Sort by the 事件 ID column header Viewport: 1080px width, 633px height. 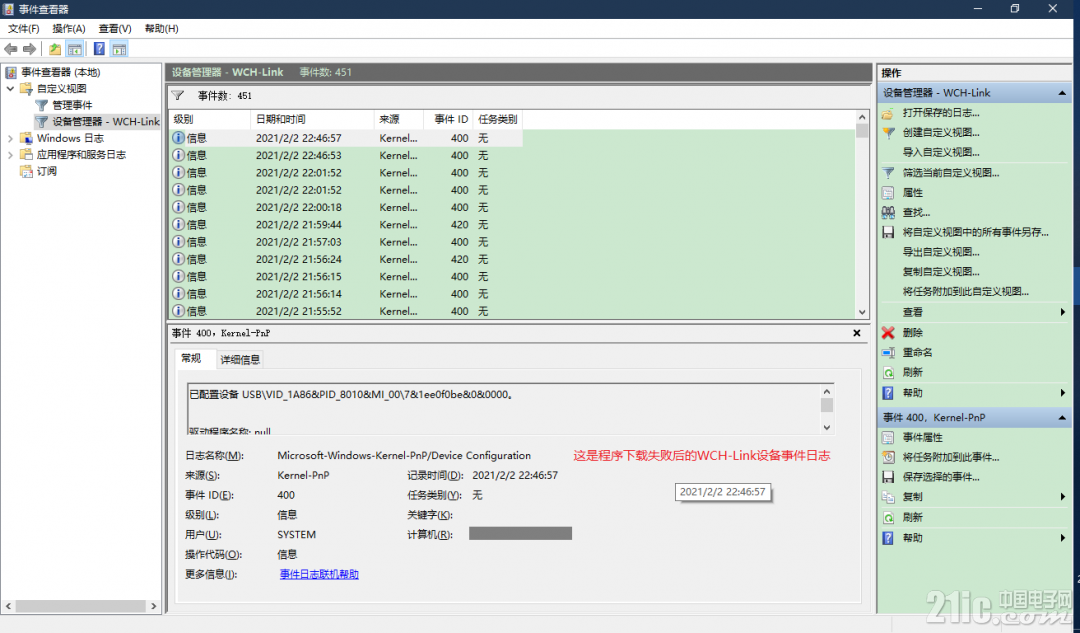coord(447,119)
